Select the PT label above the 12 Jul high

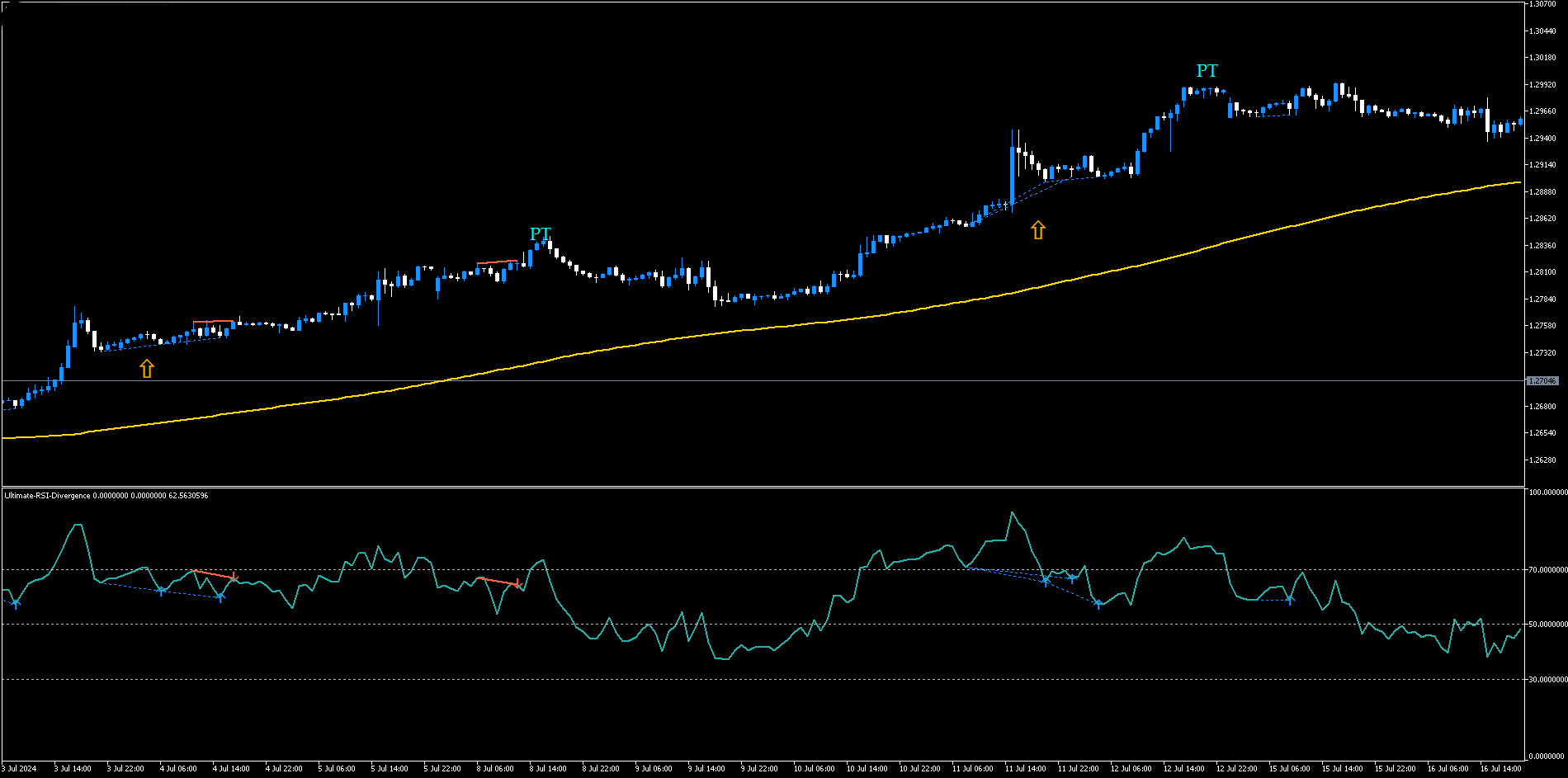click(1207, 71)
